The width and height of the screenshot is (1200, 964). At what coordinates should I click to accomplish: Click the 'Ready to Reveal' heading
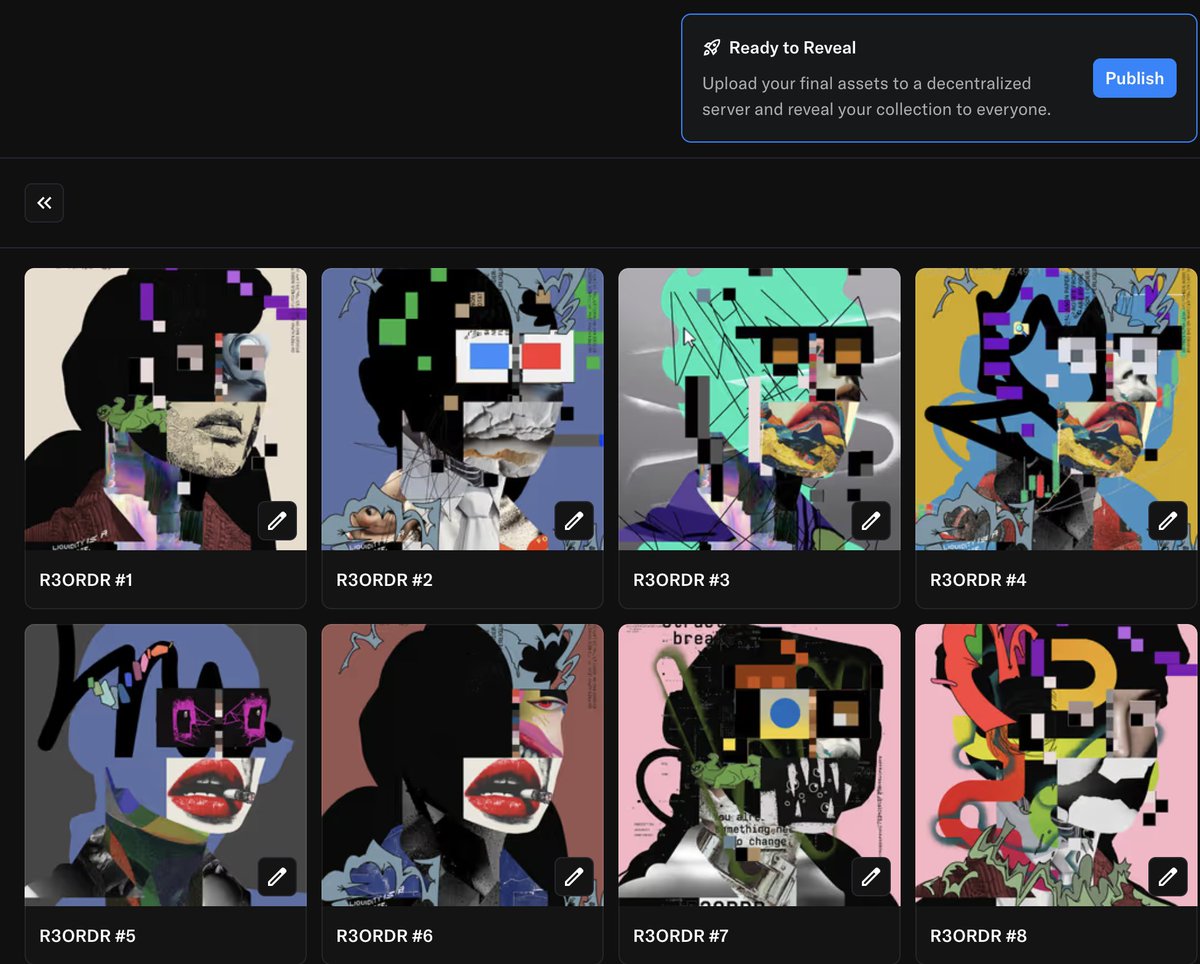792,47
